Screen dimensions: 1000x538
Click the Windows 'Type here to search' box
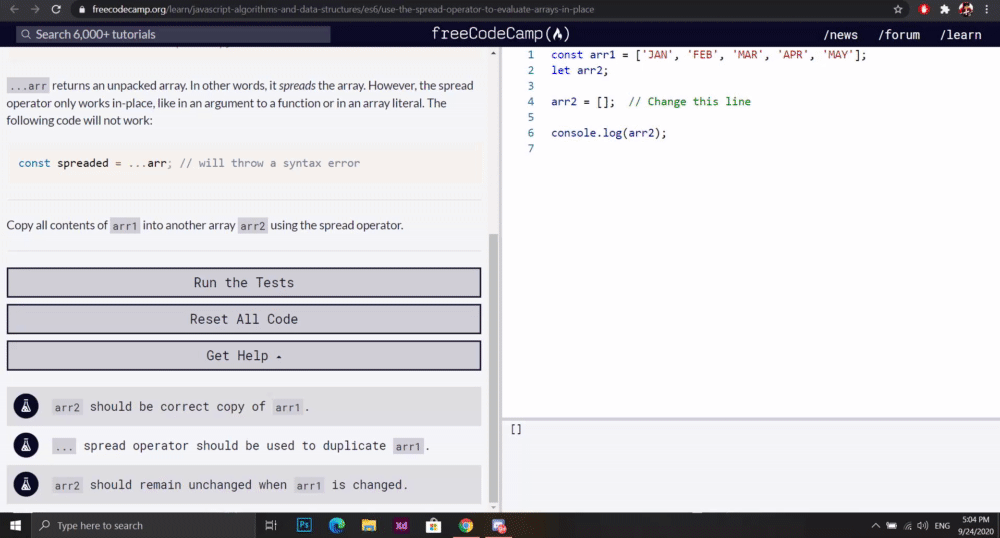(x=143, y=525)
